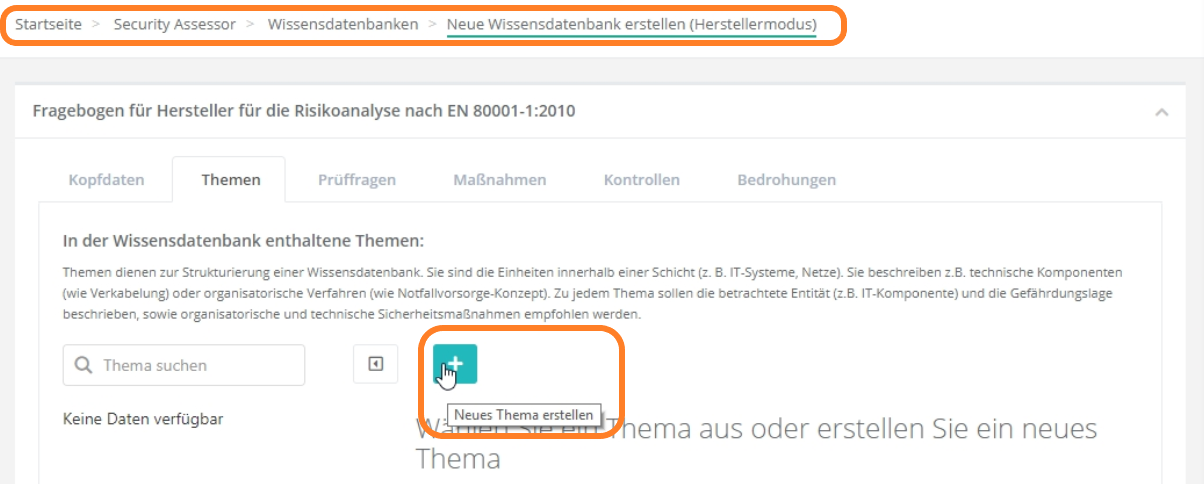This screenshot has width=1204, height=484.
Task: Open the Bedrohungen tab
Action: (x=786, y=180)
